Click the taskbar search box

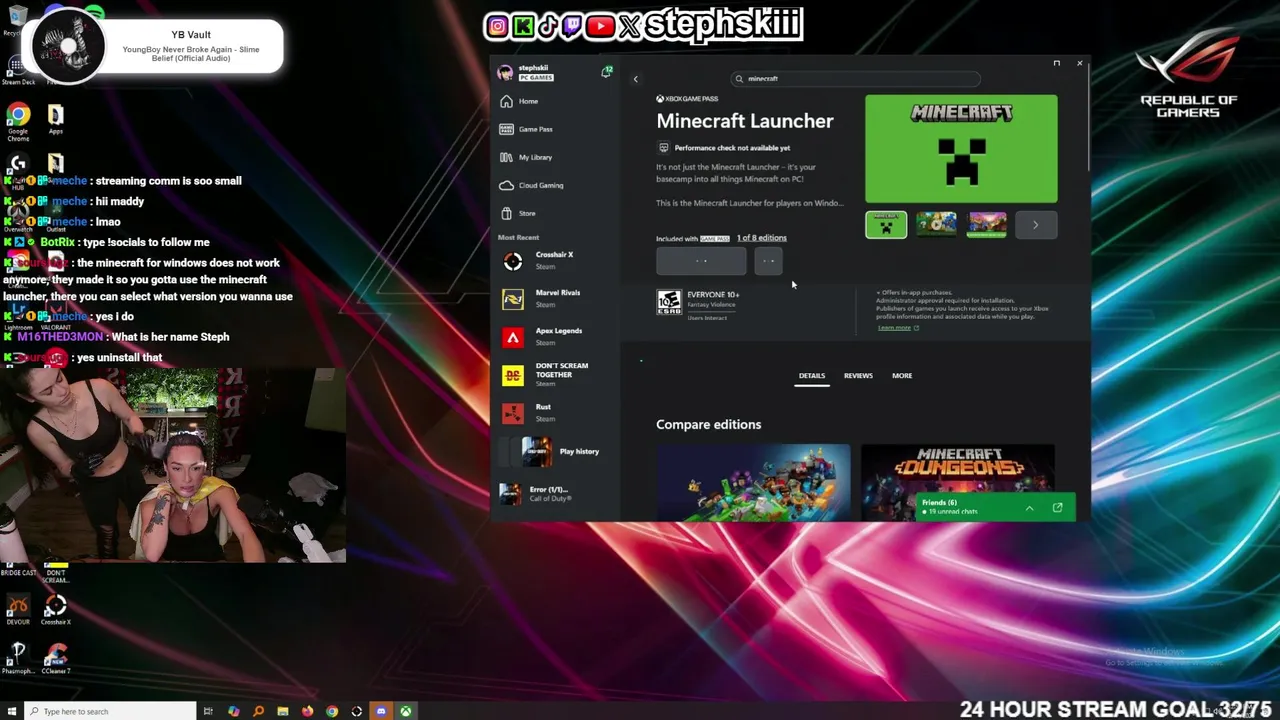108,711
